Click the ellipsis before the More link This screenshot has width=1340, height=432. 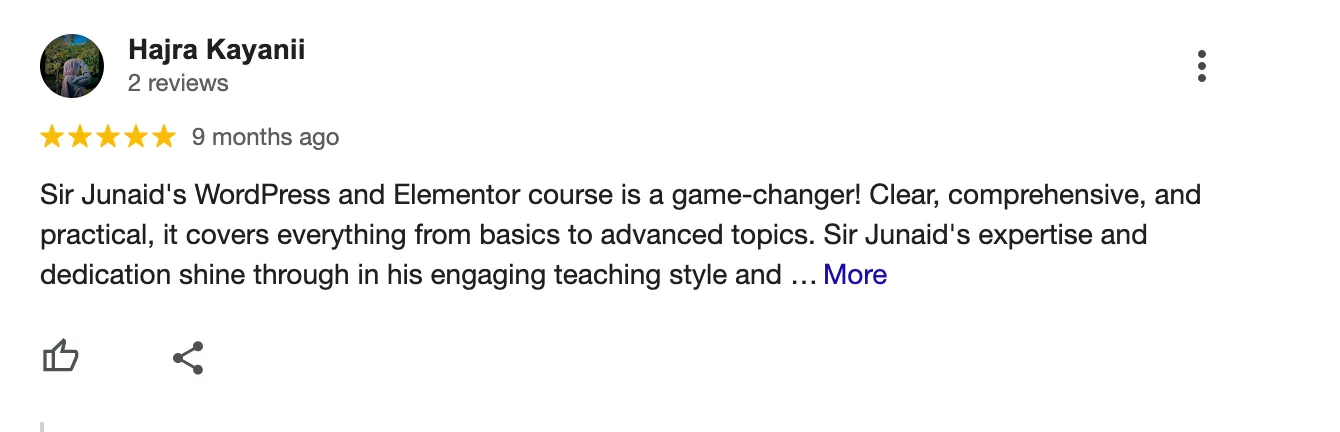[x=803, y=274]
